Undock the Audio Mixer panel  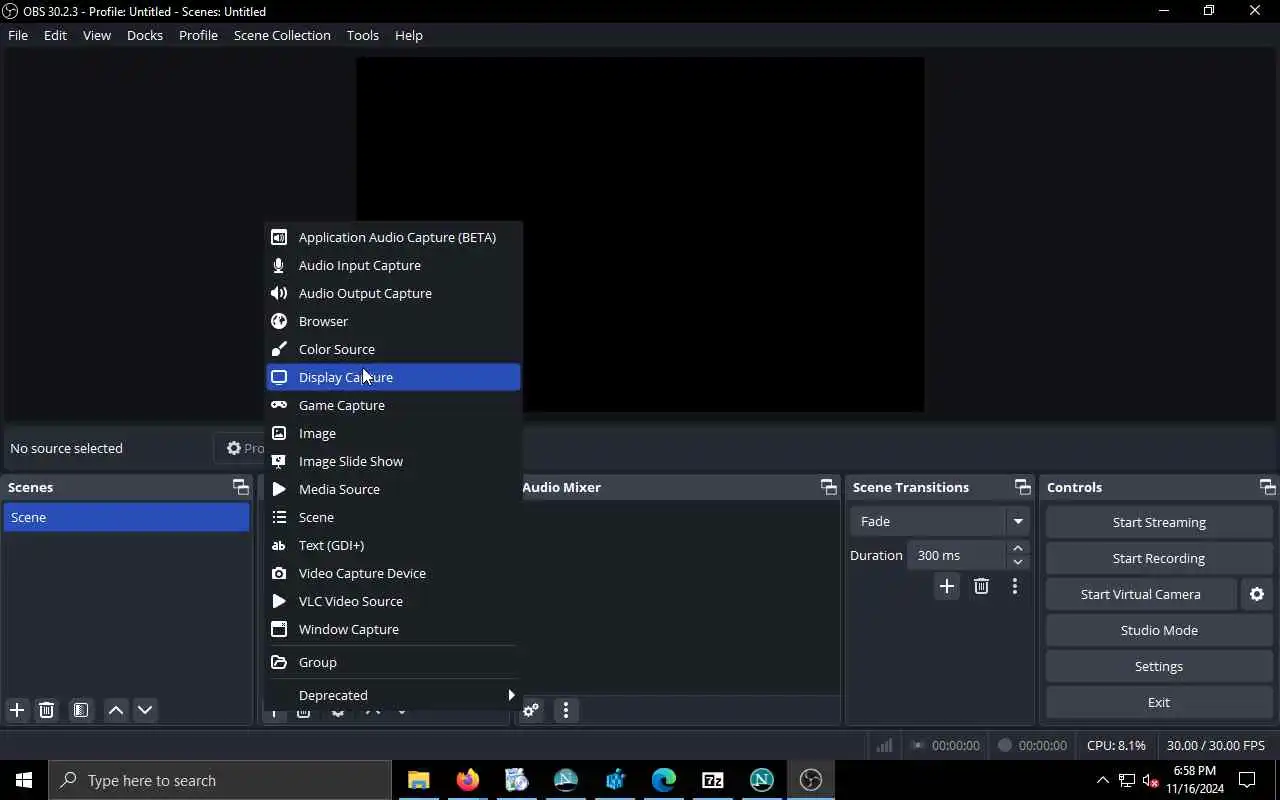coord(829,487)
